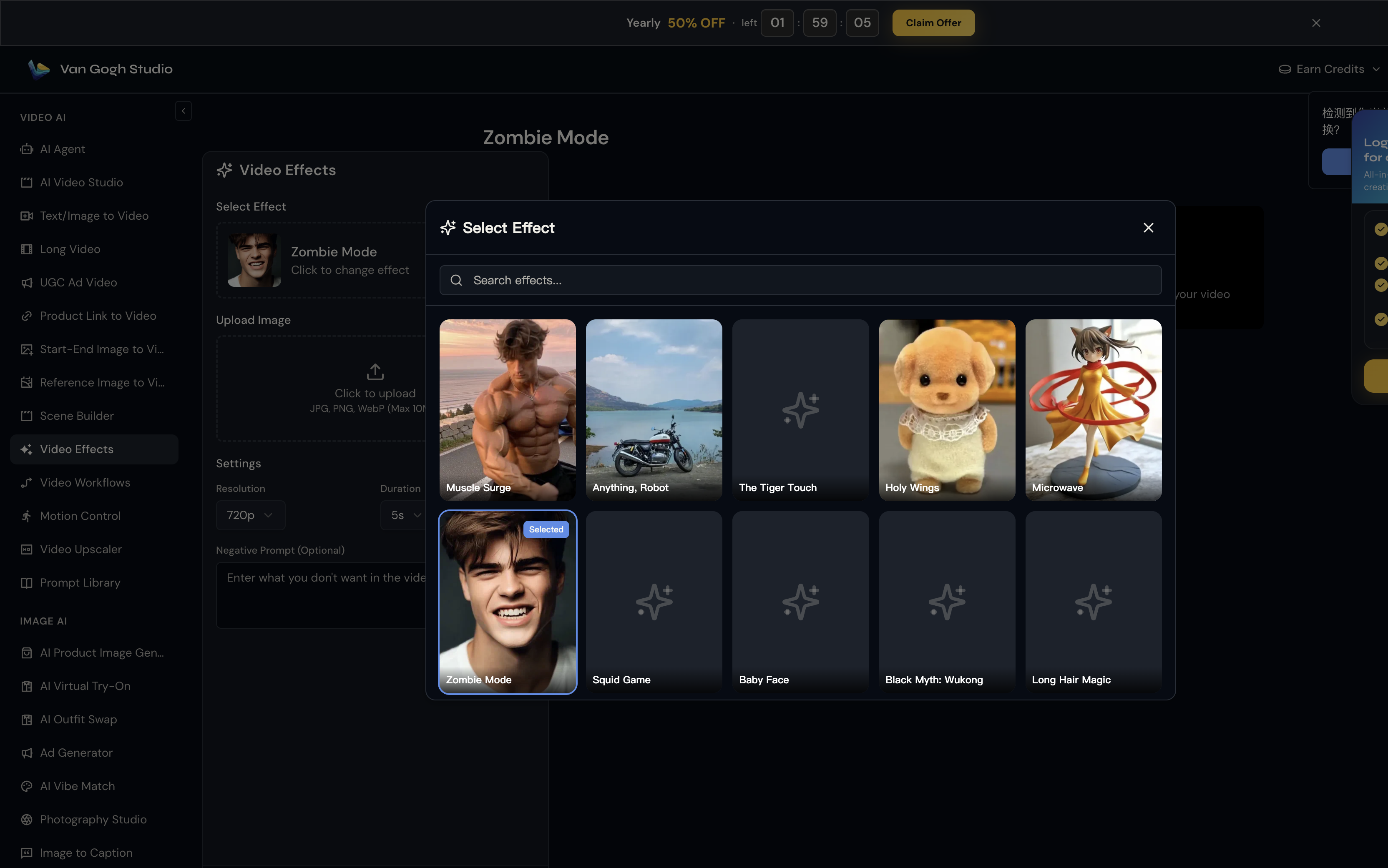
Task: Click the upload arrow icon
Action: tap(375, 371)
